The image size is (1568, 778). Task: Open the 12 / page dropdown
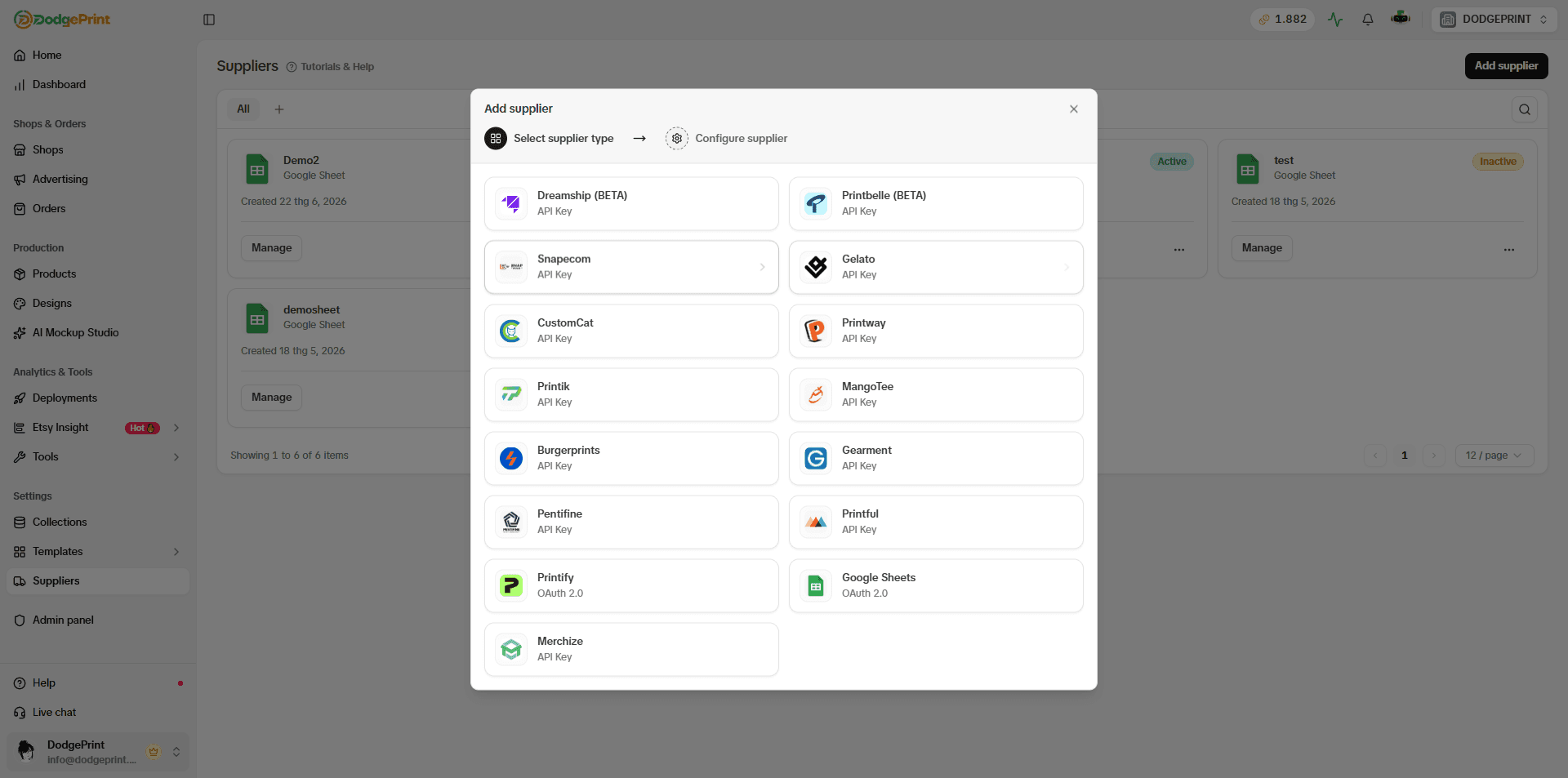(1494, 456)
